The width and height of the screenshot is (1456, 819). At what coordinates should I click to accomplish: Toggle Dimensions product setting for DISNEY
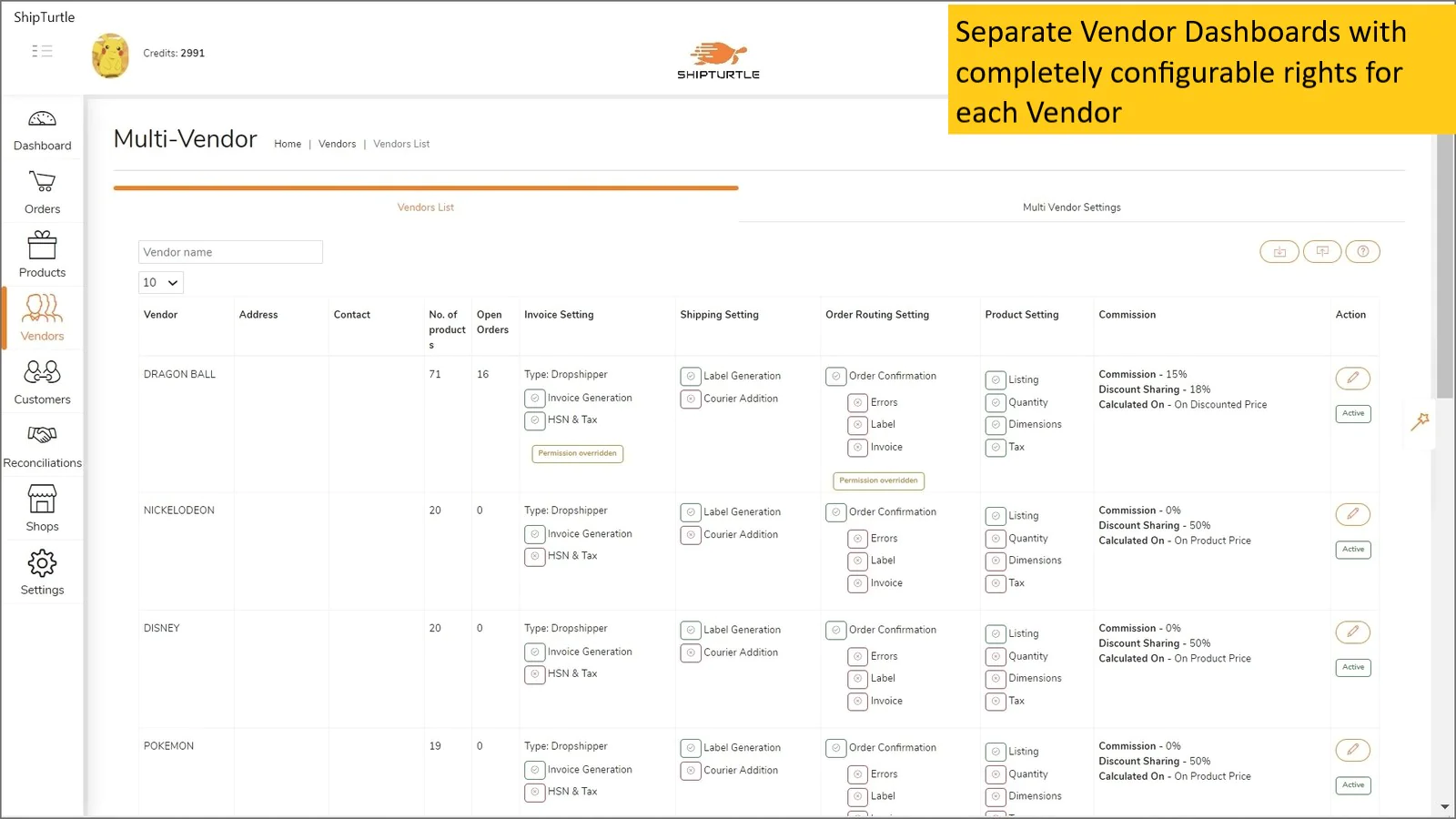996,679
